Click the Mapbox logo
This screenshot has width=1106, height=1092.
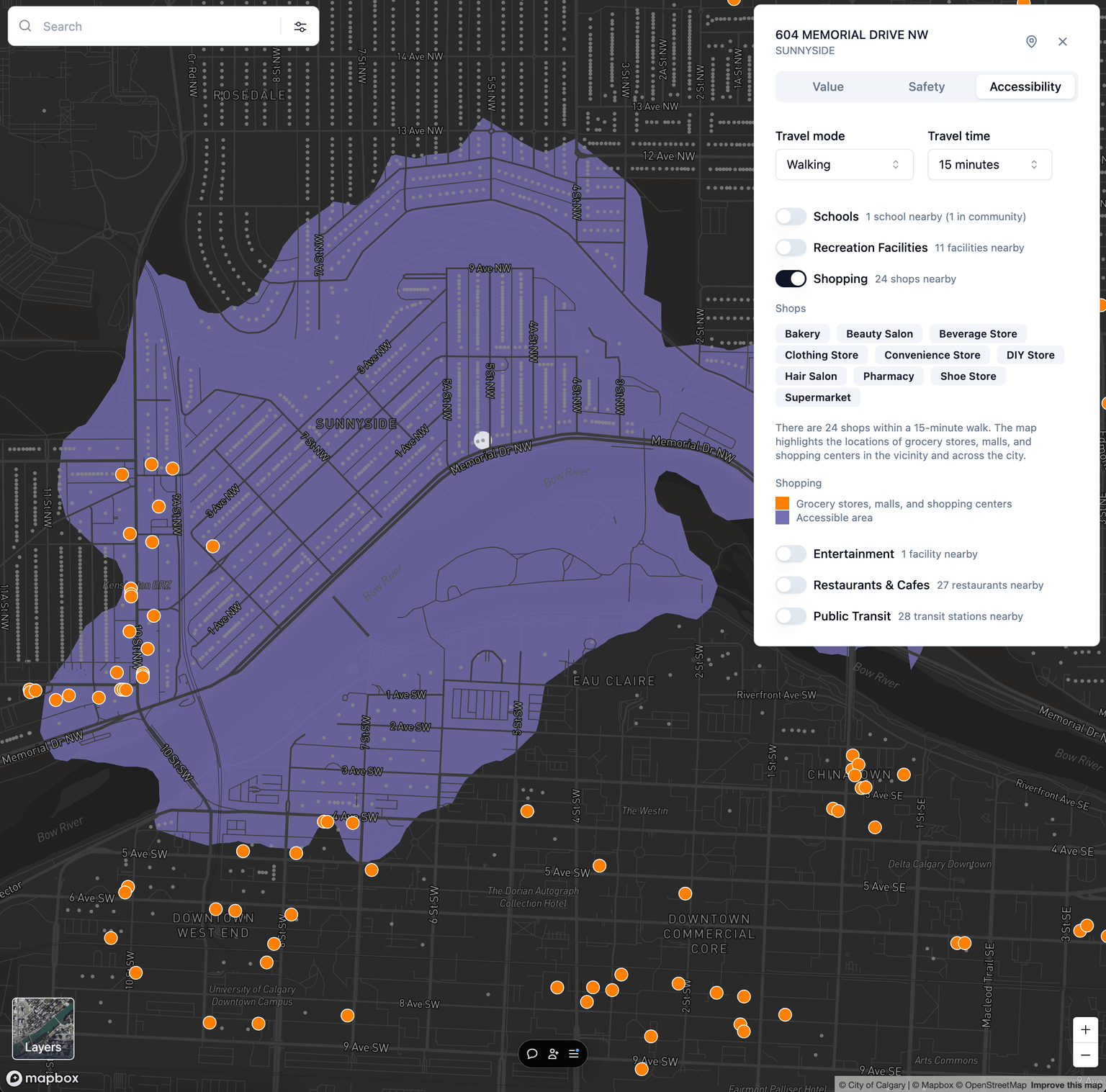pyautogui.click(x=42, y=1078)
